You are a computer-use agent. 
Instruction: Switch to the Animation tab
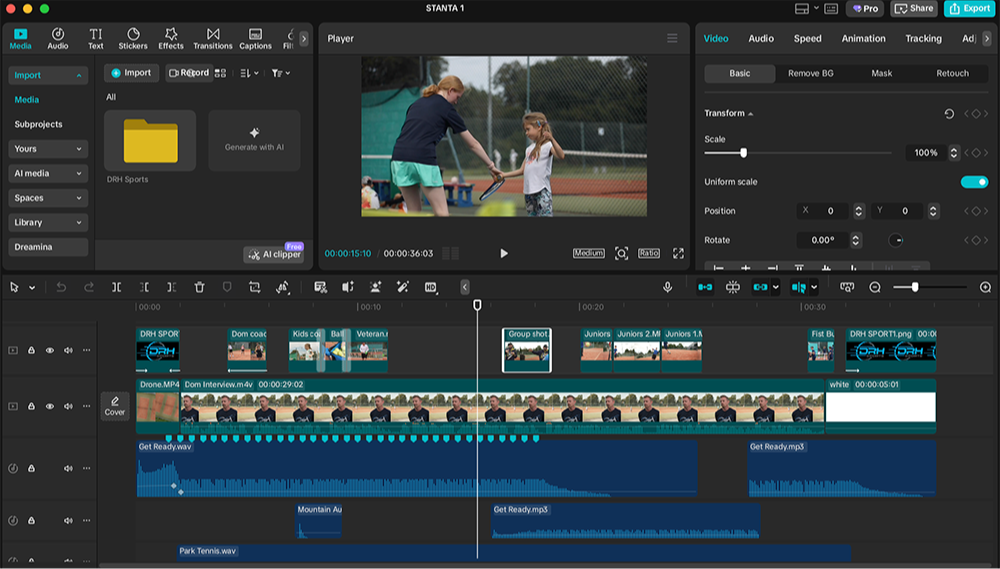click(x=863, y=38)
